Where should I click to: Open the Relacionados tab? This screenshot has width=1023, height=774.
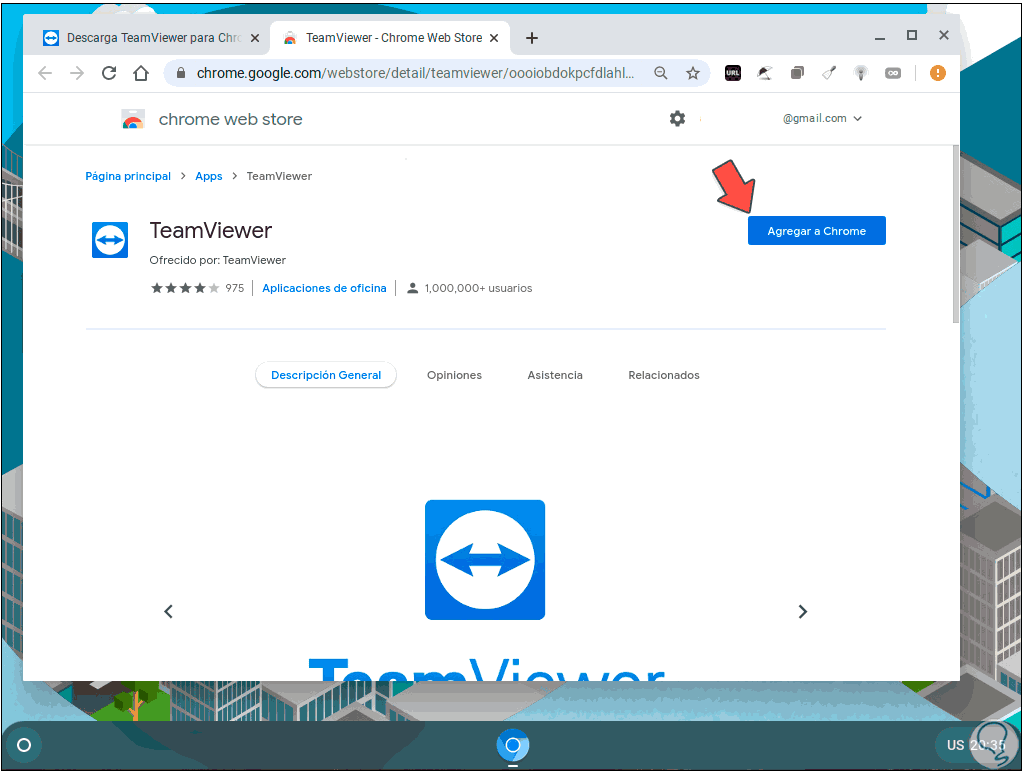[x=664, y=375]
